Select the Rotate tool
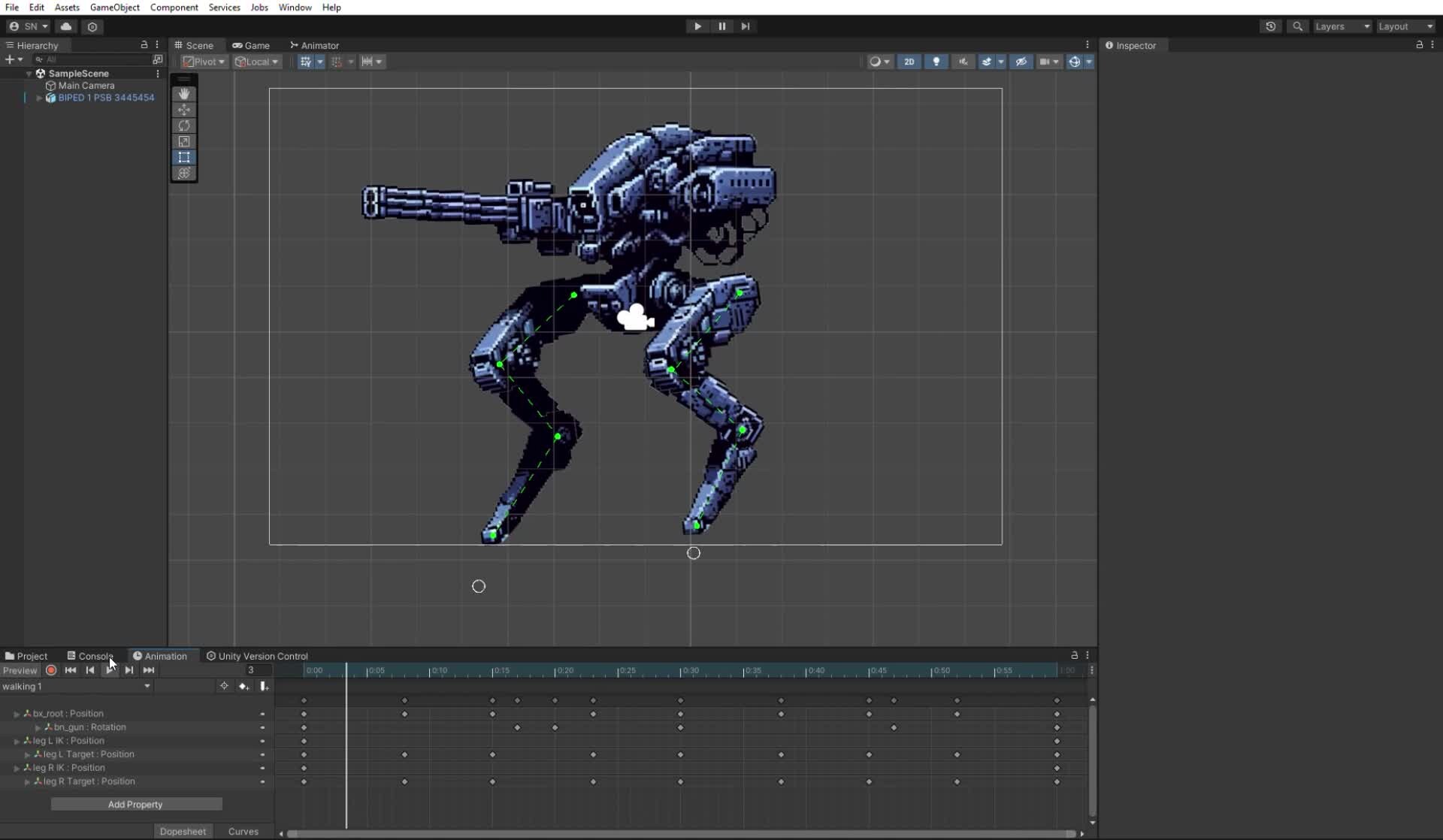The width and height of the screenshot is (1443, 840). point(184,125)
